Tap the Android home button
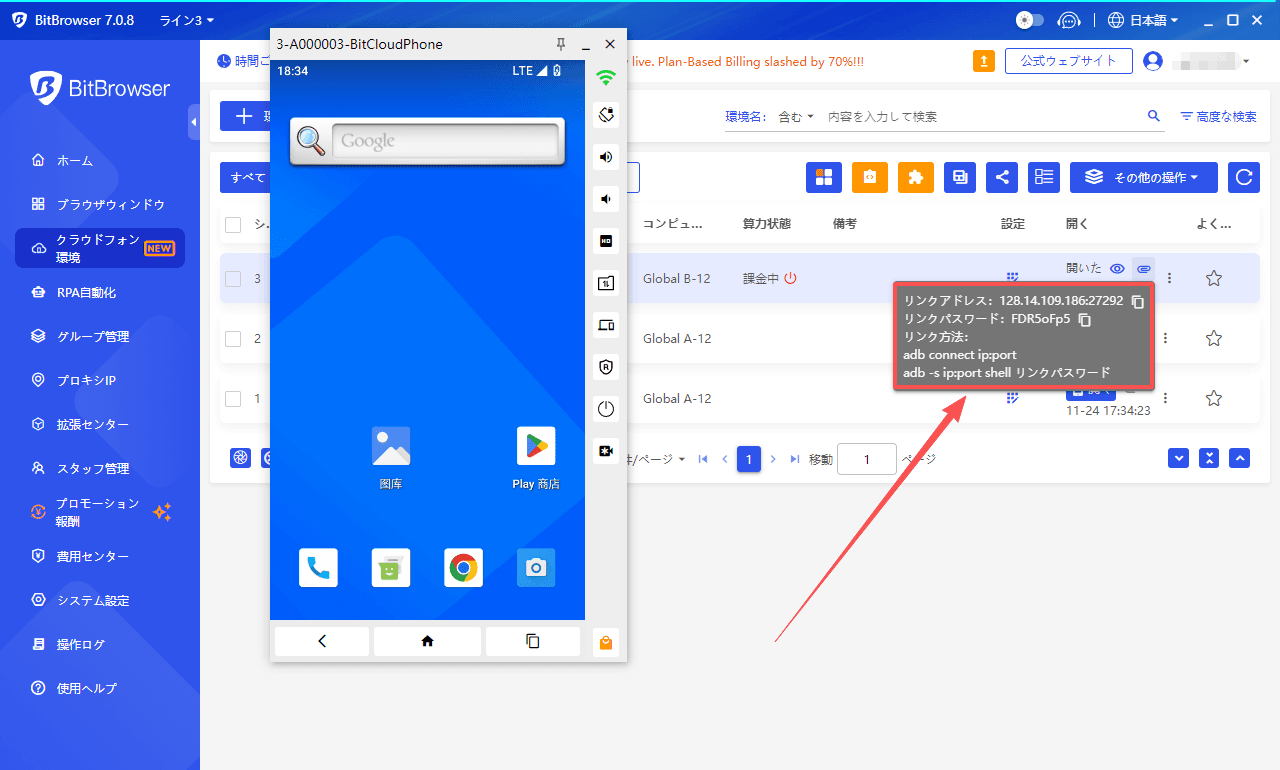The height and width of the screenshot is (770, 1280). 428,642
